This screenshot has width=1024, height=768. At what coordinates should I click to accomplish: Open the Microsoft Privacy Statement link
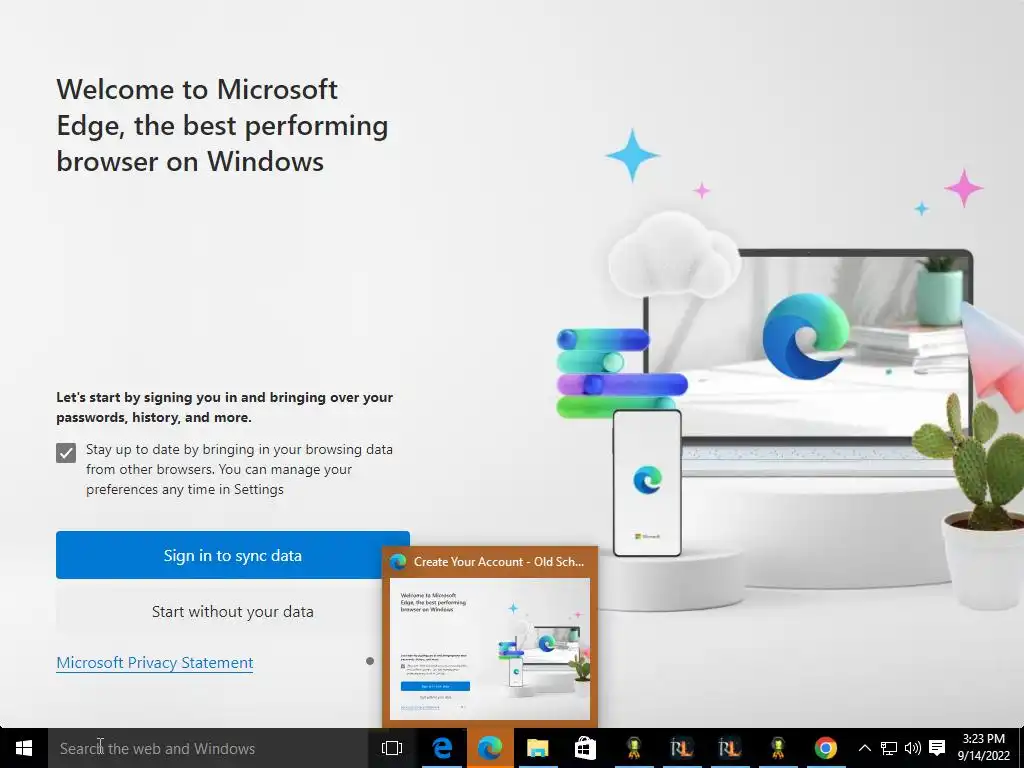tap(155, 662)
